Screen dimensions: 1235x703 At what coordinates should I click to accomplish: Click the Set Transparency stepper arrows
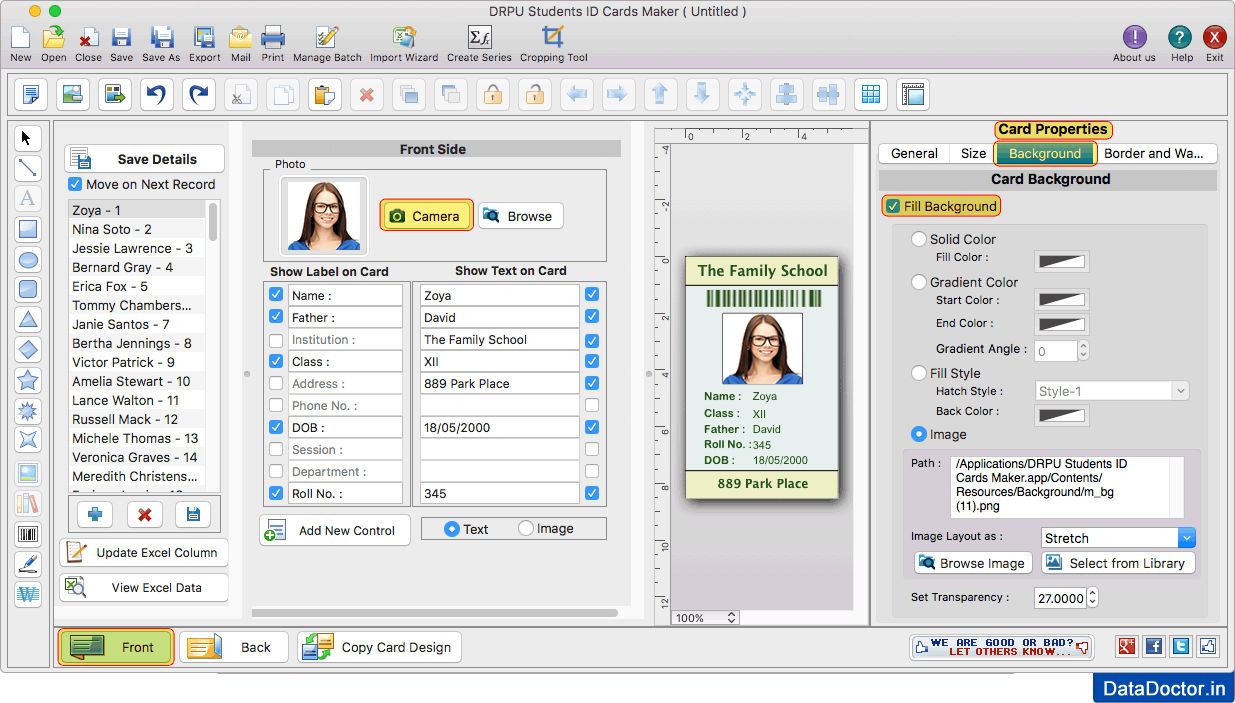(x=1092, y=597)
